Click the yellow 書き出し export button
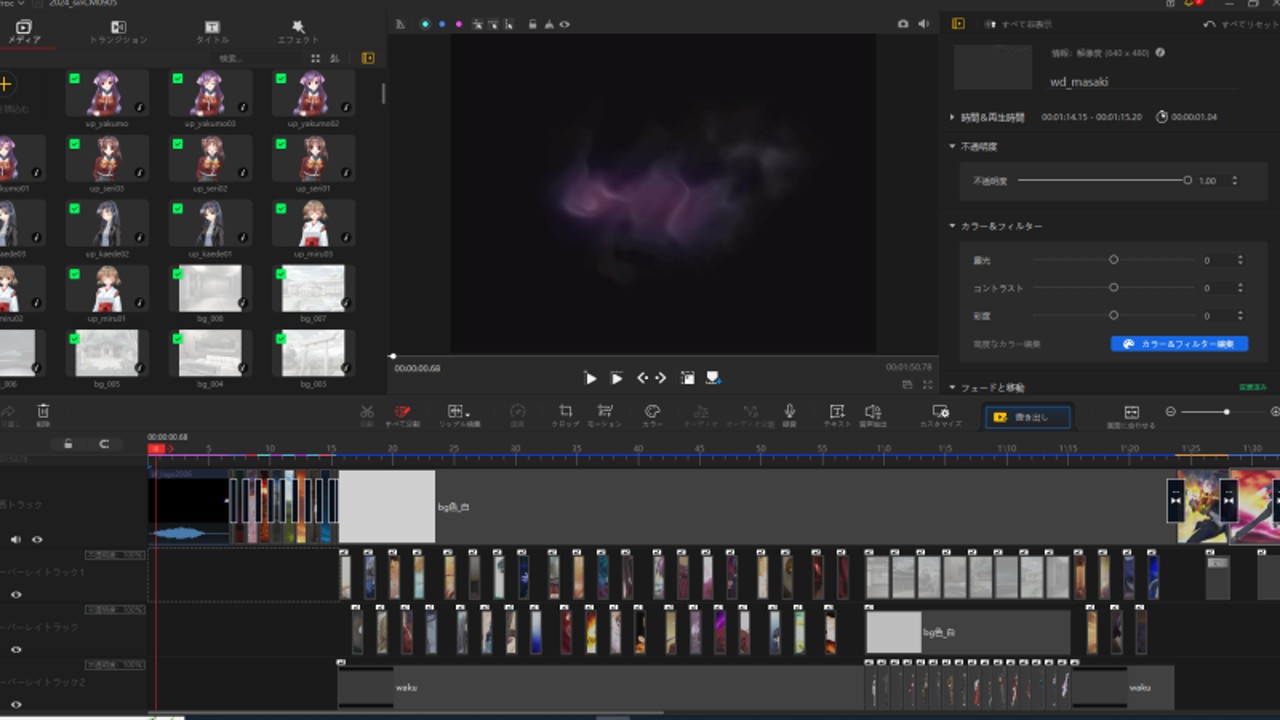The image size is (1280, 720). [1028, 417]
